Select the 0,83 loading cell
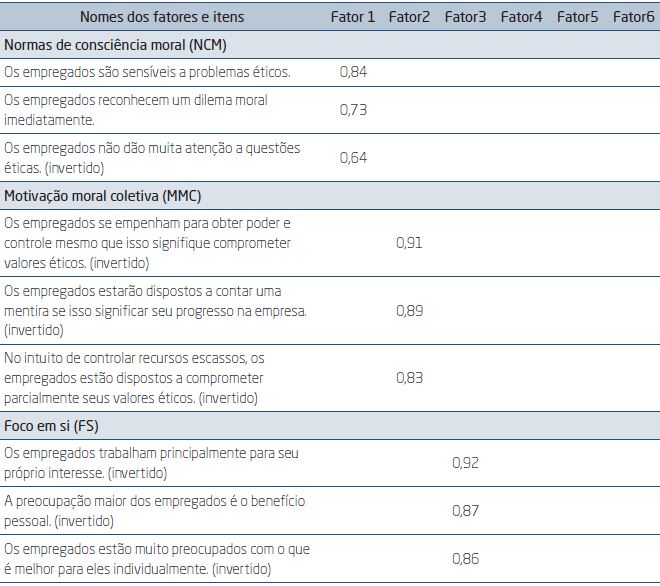This screenshot has width=660, height=586. coord(410,377)
